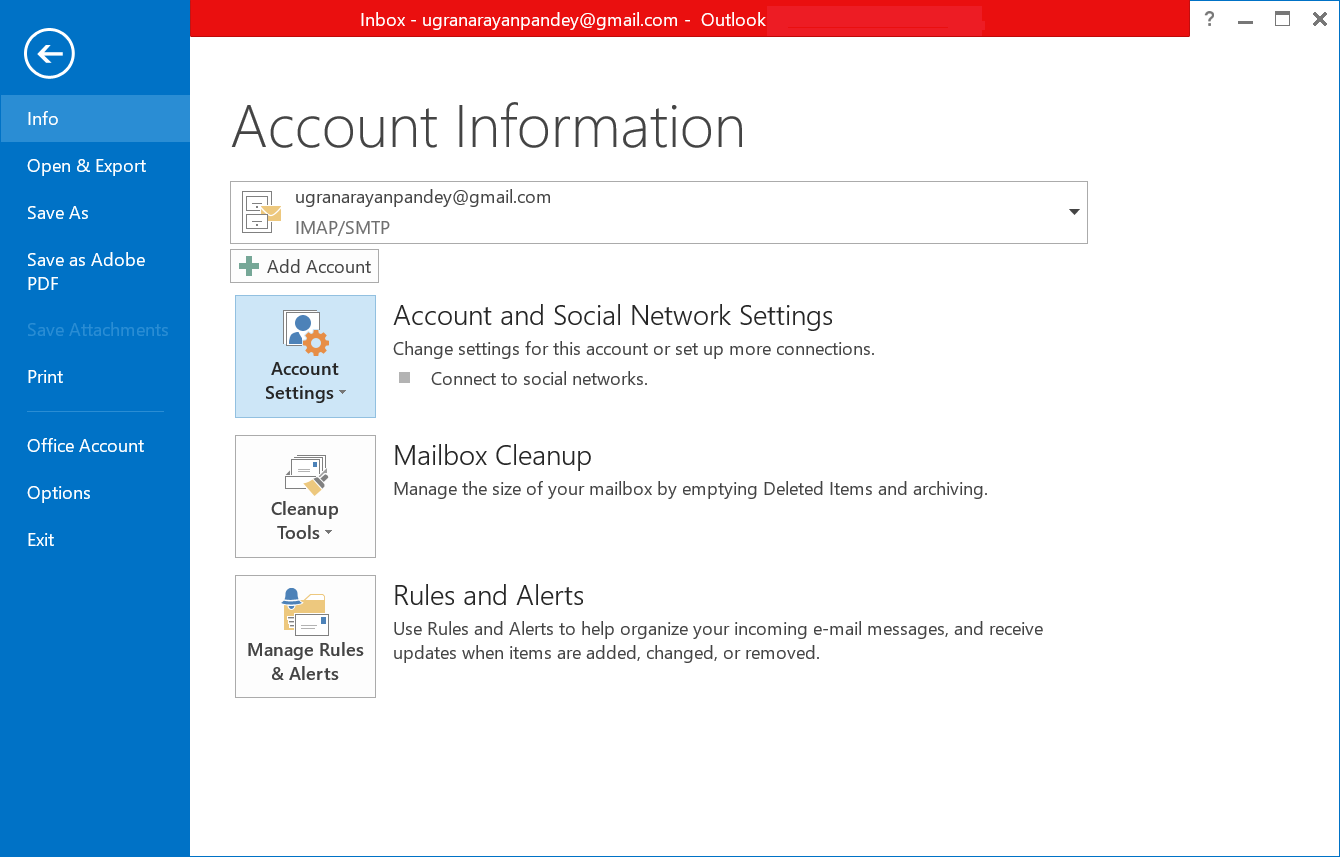Screen dimensions: 1340x857
Task: Click the Rules and Alerts heading text
Action: pos(488,596)
